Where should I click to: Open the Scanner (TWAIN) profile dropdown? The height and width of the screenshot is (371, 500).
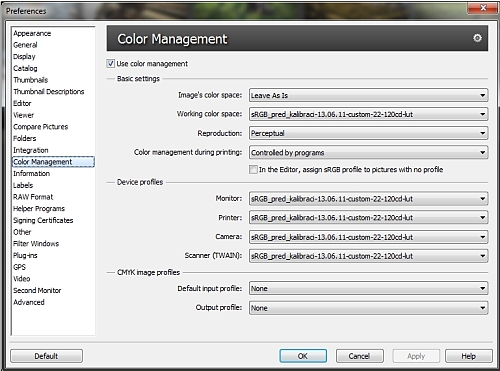(x=368, y=256)
